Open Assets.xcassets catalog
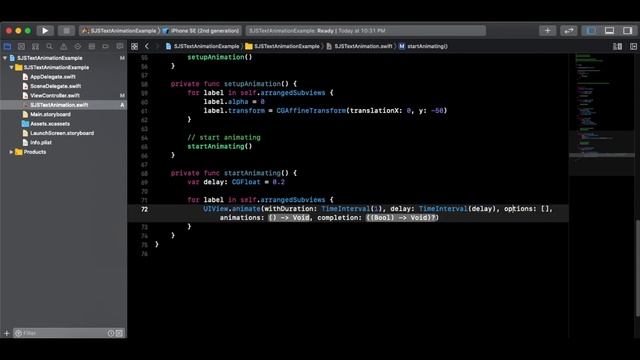The width and height of the screenshot is (640, 360). tap(50, 124)
